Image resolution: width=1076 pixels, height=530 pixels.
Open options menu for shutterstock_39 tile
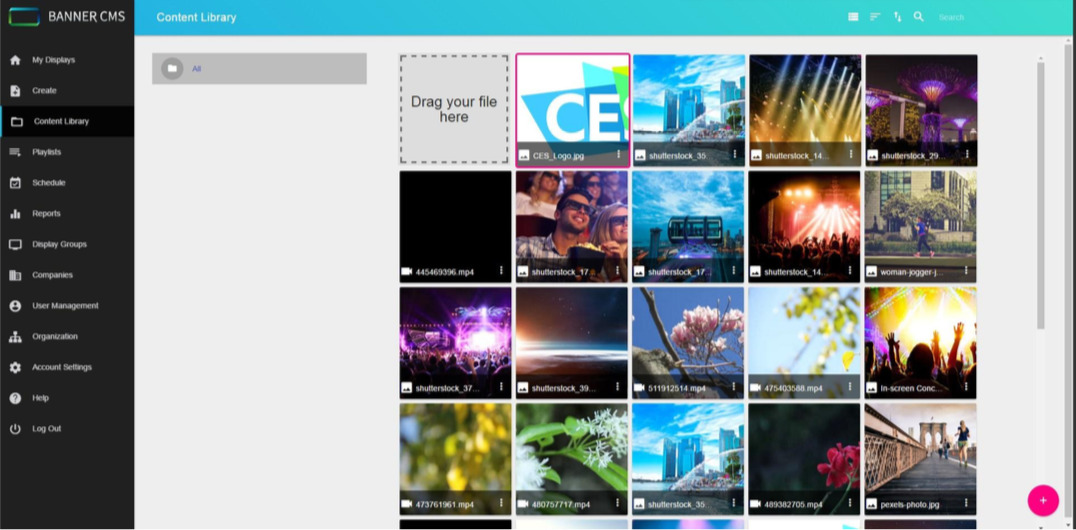pos(618,387)
